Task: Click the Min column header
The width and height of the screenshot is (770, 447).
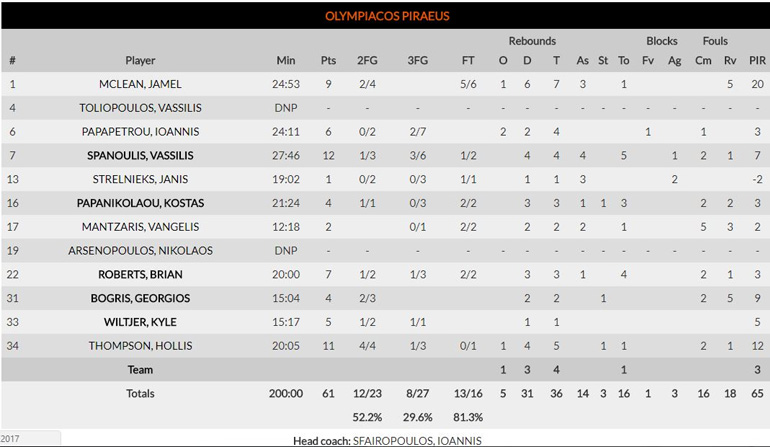Action: (286, 61)
